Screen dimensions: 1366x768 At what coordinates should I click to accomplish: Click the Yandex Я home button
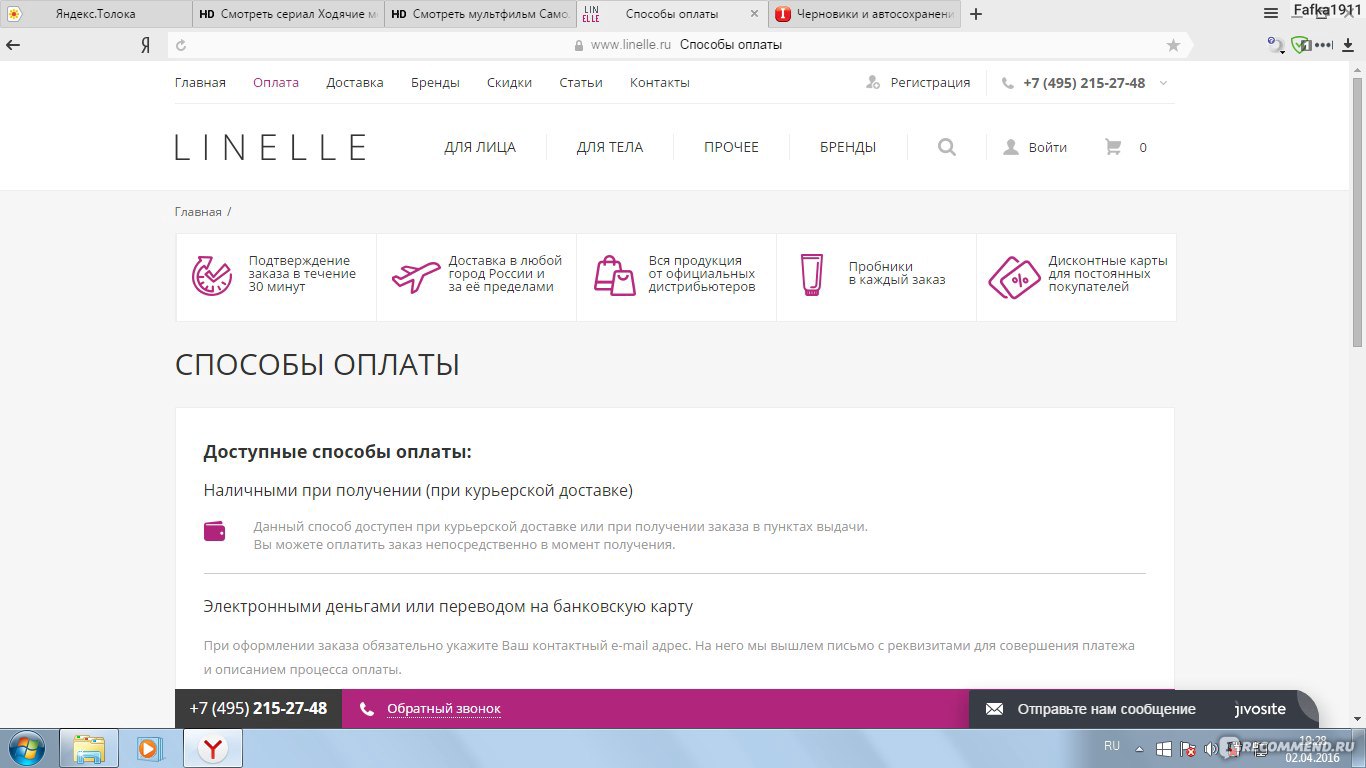[x=145, y=45]
